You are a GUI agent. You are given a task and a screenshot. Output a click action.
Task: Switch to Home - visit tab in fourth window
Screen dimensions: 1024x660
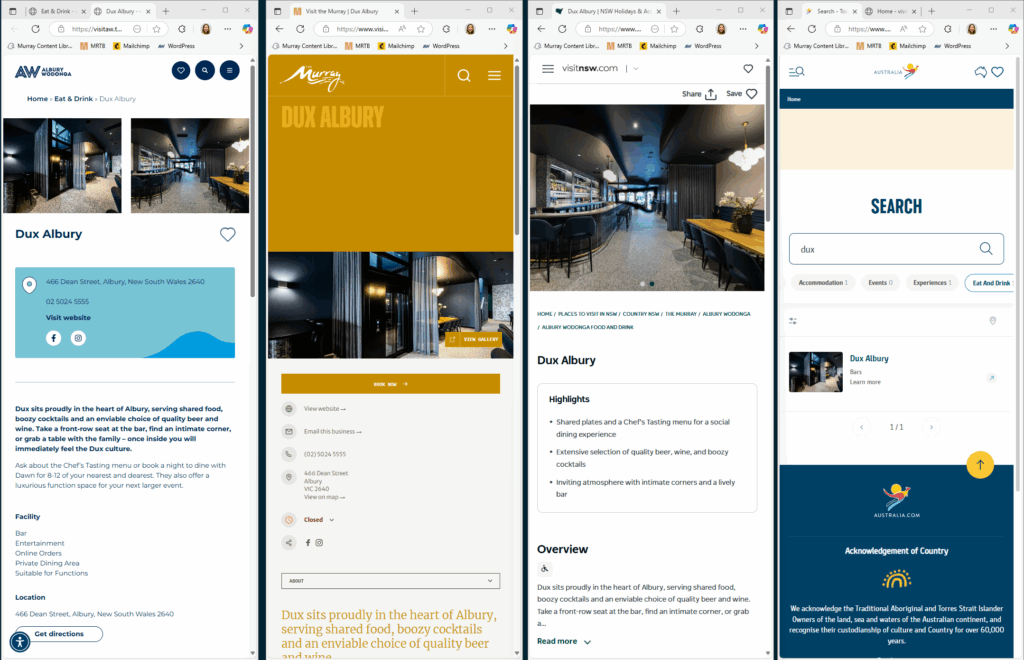tap(891, 11)
